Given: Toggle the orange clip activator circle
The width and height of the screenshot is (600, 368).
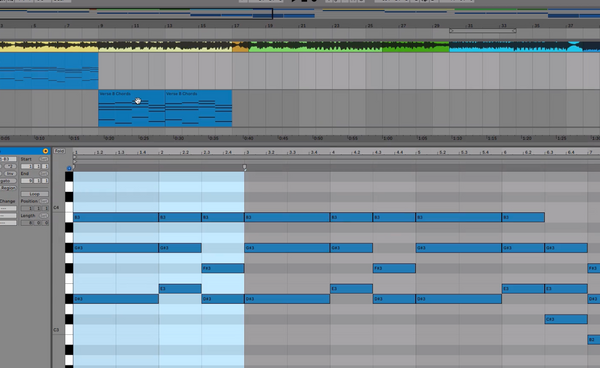Looking at the screenshot, I should [46, 151].
